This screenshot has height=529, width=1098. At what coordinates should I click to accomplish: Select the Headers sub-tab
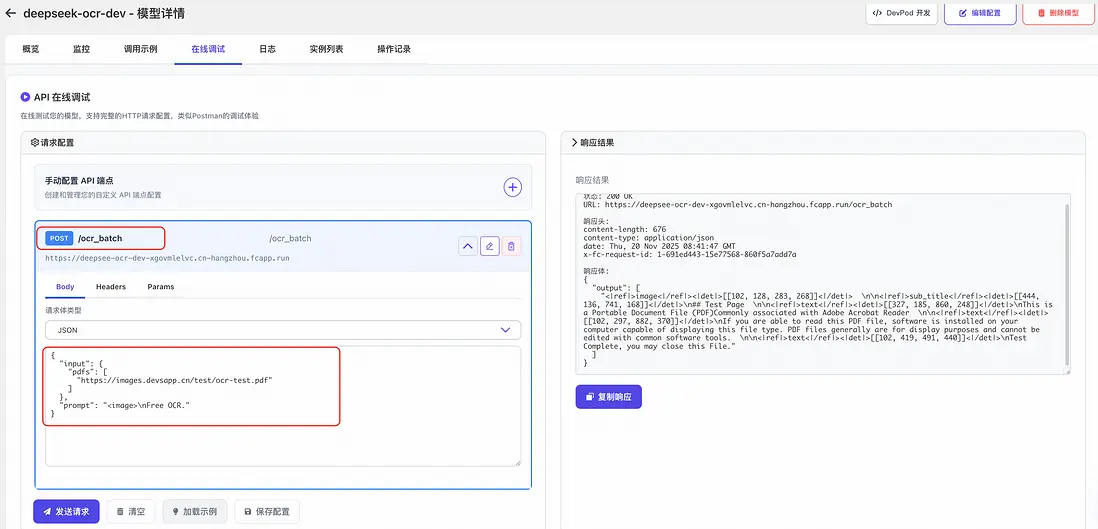click(111, 287)
